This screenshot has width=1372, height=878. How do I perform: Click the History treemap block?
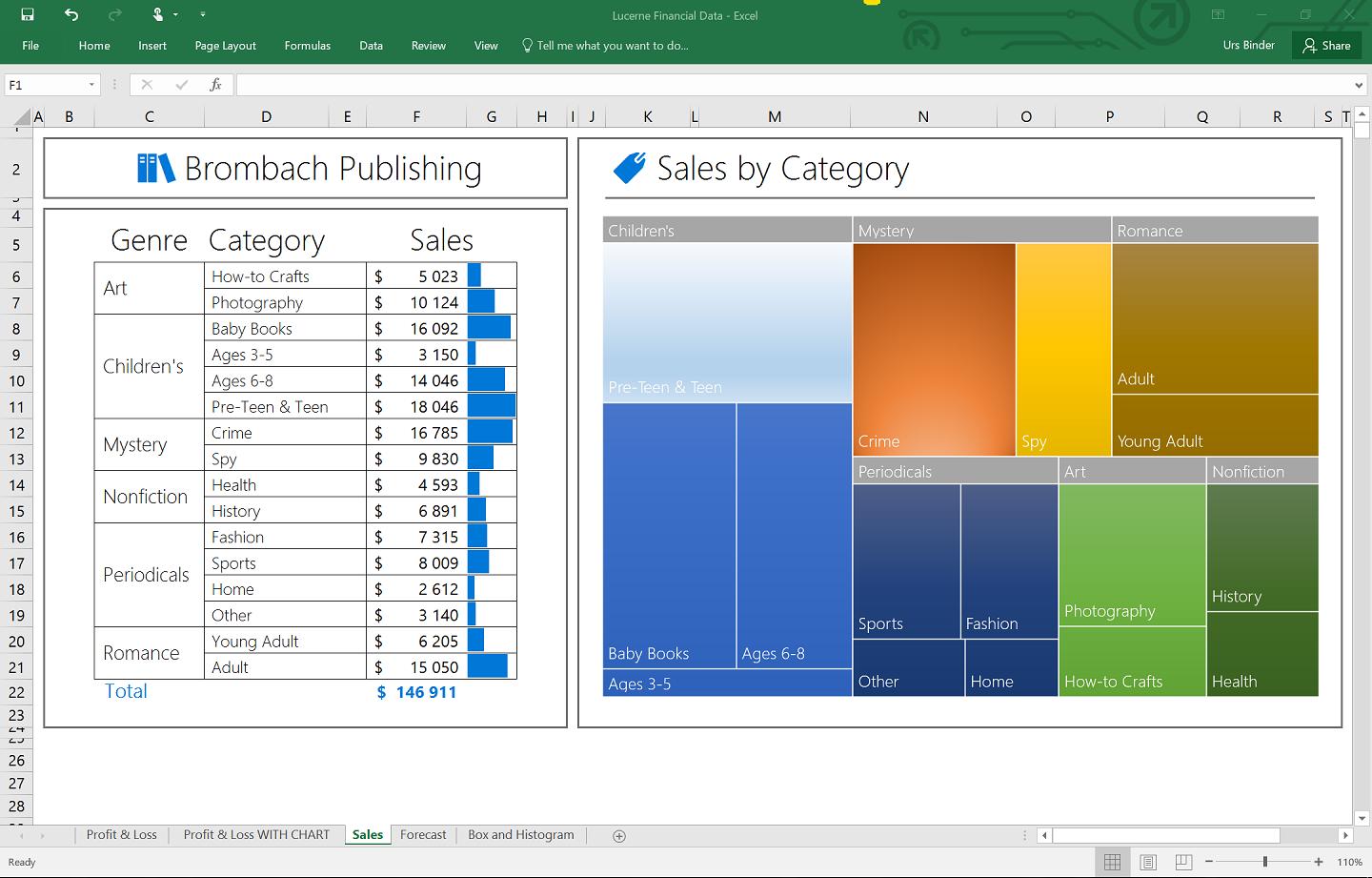point(1262,547)
